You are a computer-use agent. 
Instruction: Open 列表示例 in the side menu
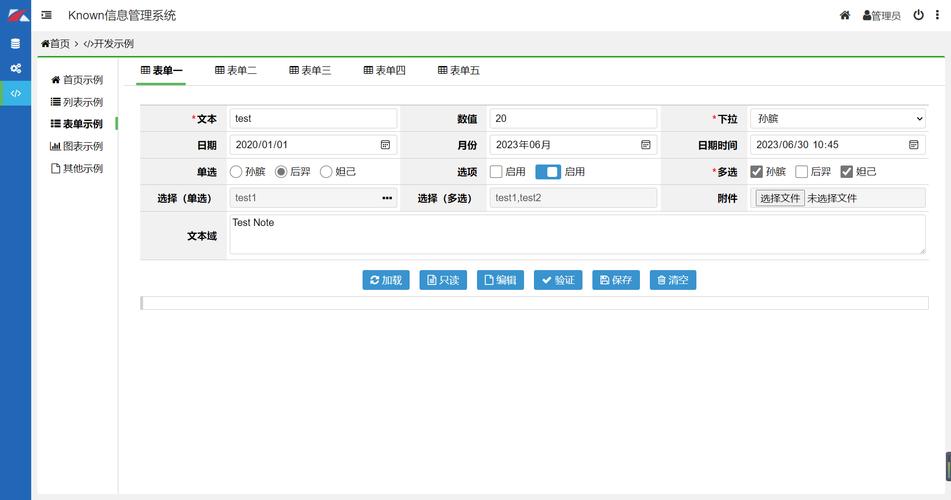pyautogui.click(x=77, y=102)
